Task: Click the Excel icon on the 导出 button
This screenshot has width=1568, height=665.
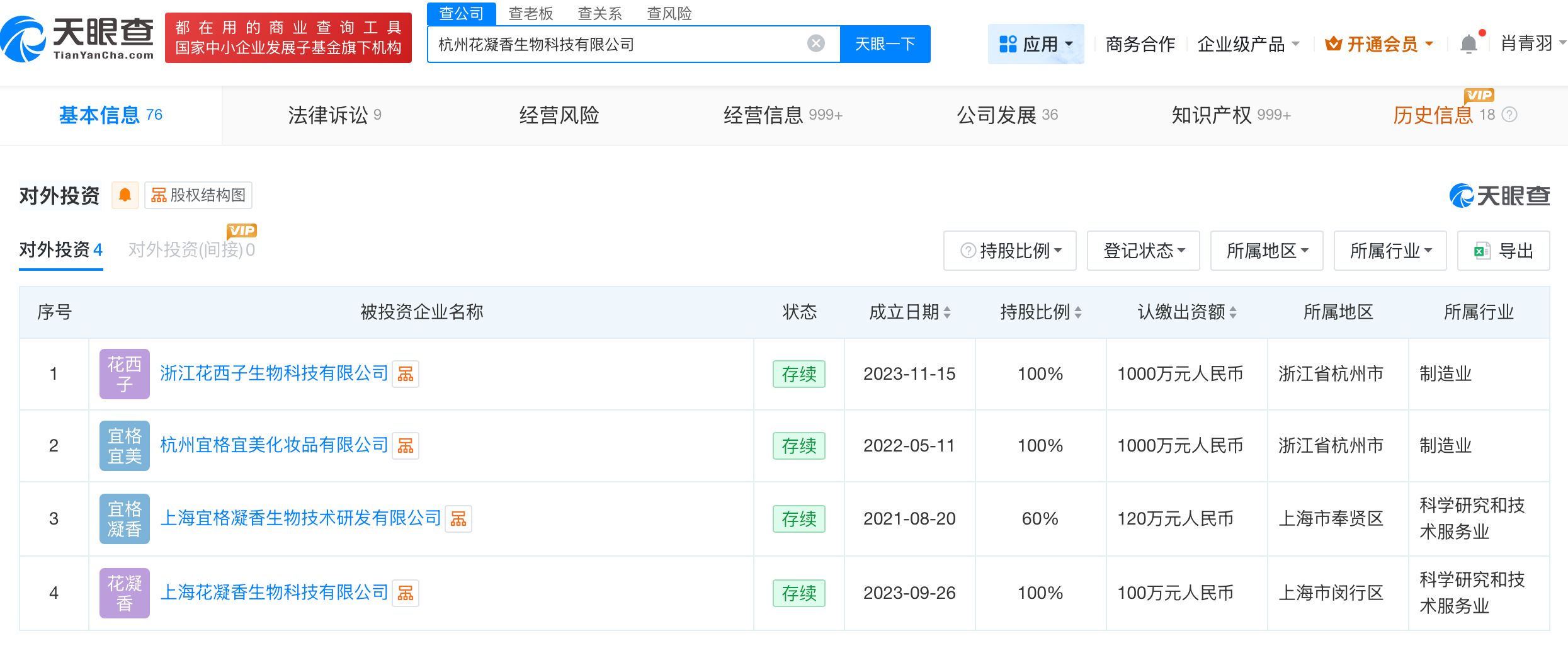Action: click(x=1484, y=250)
